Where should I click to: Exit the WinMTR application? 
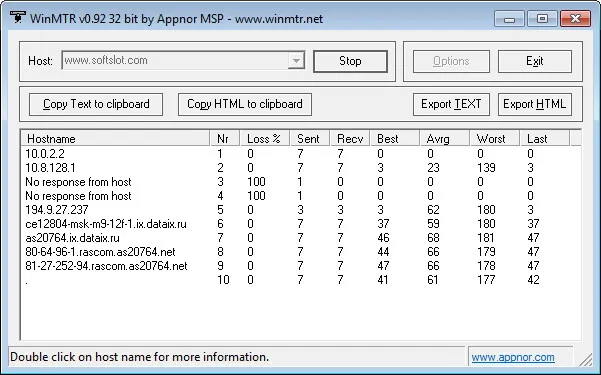pyautogui.click(x=535, y=61)
